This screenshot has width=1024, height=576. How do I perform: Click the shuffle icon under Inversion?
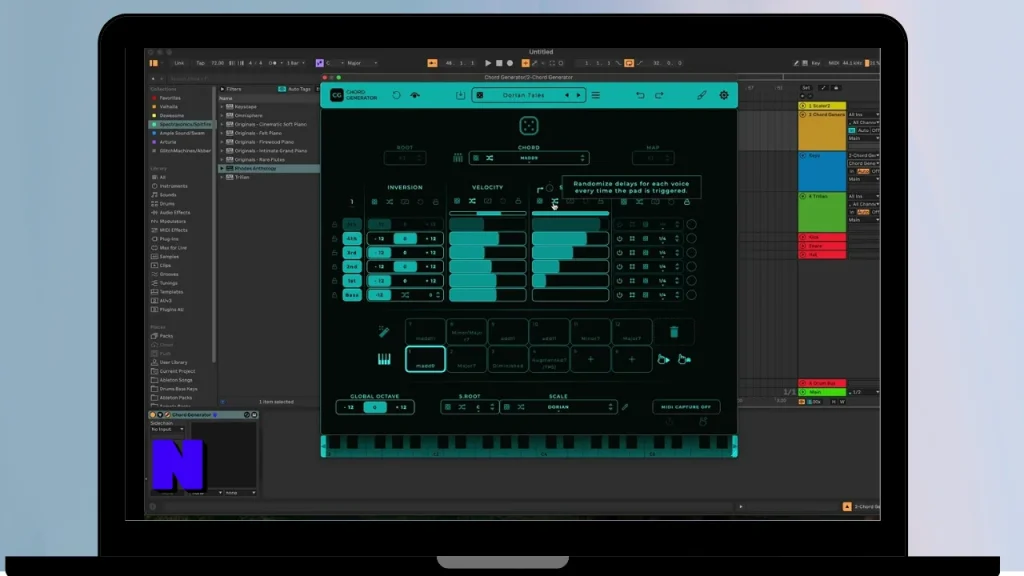click(x=390, y=202)
